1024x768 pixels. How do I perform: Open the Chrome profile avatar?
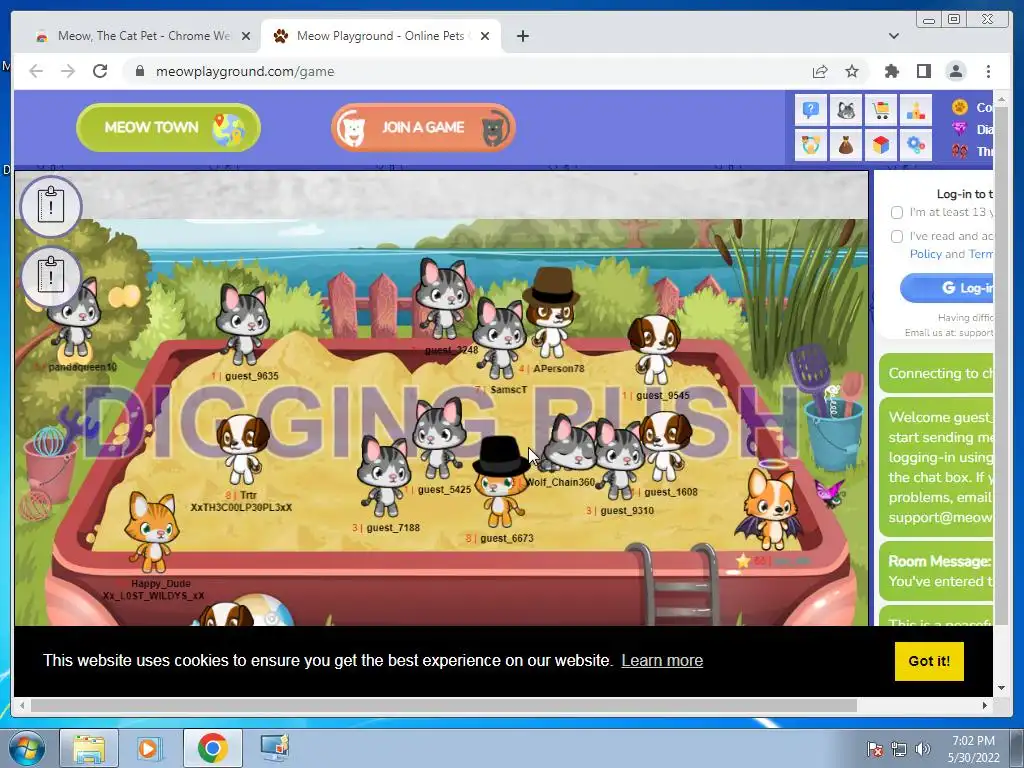tap(955, 71)
